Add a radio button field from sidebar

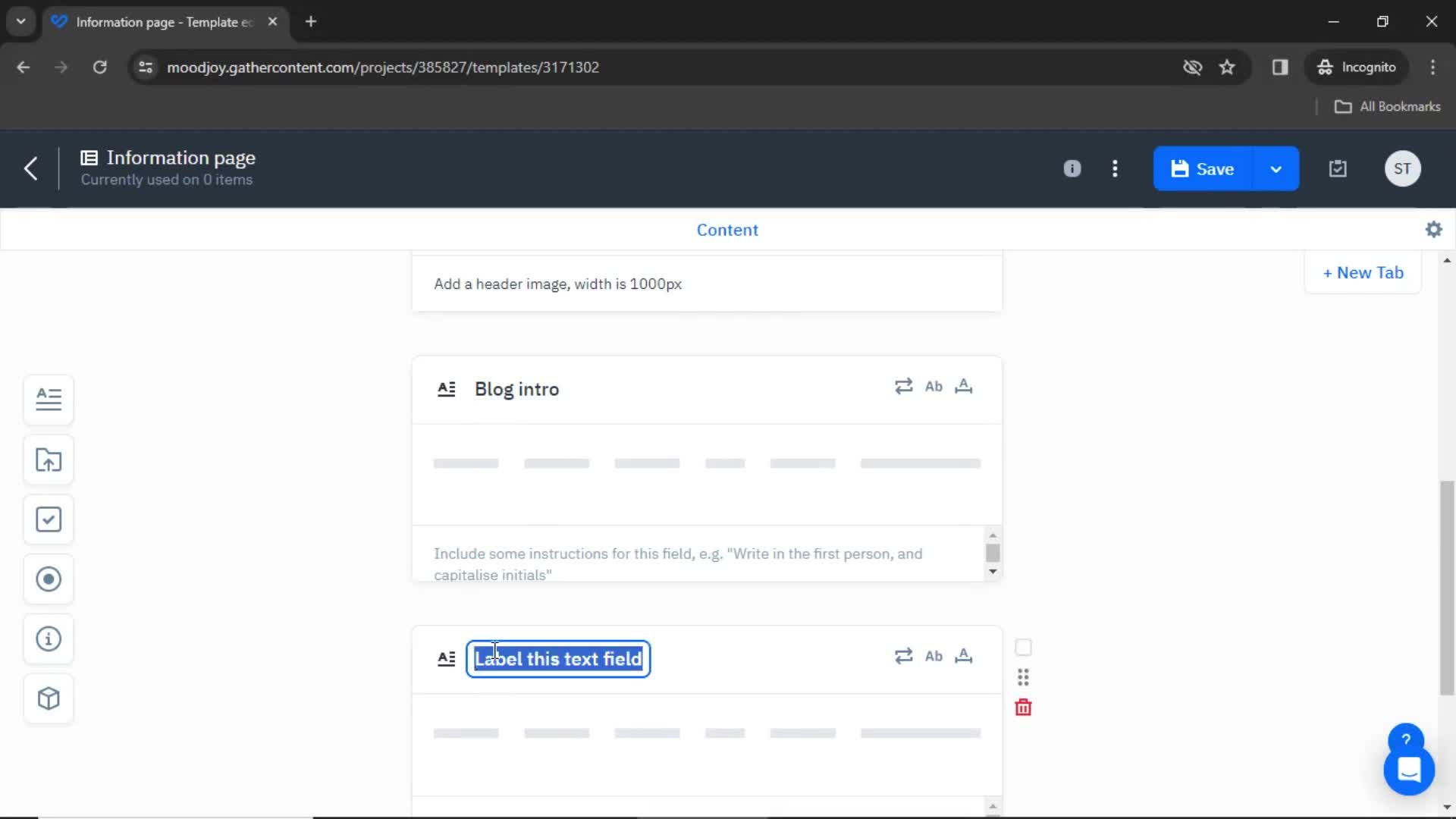coord(49,579)
